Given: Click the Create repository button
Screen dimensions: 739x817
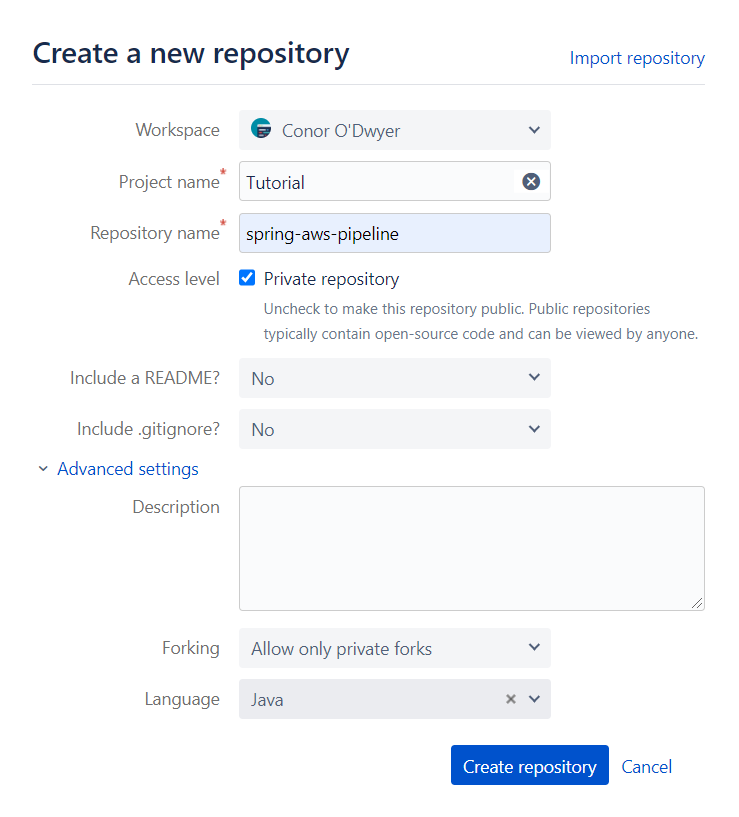Looking at the screenshot, I should pos(529,765).
